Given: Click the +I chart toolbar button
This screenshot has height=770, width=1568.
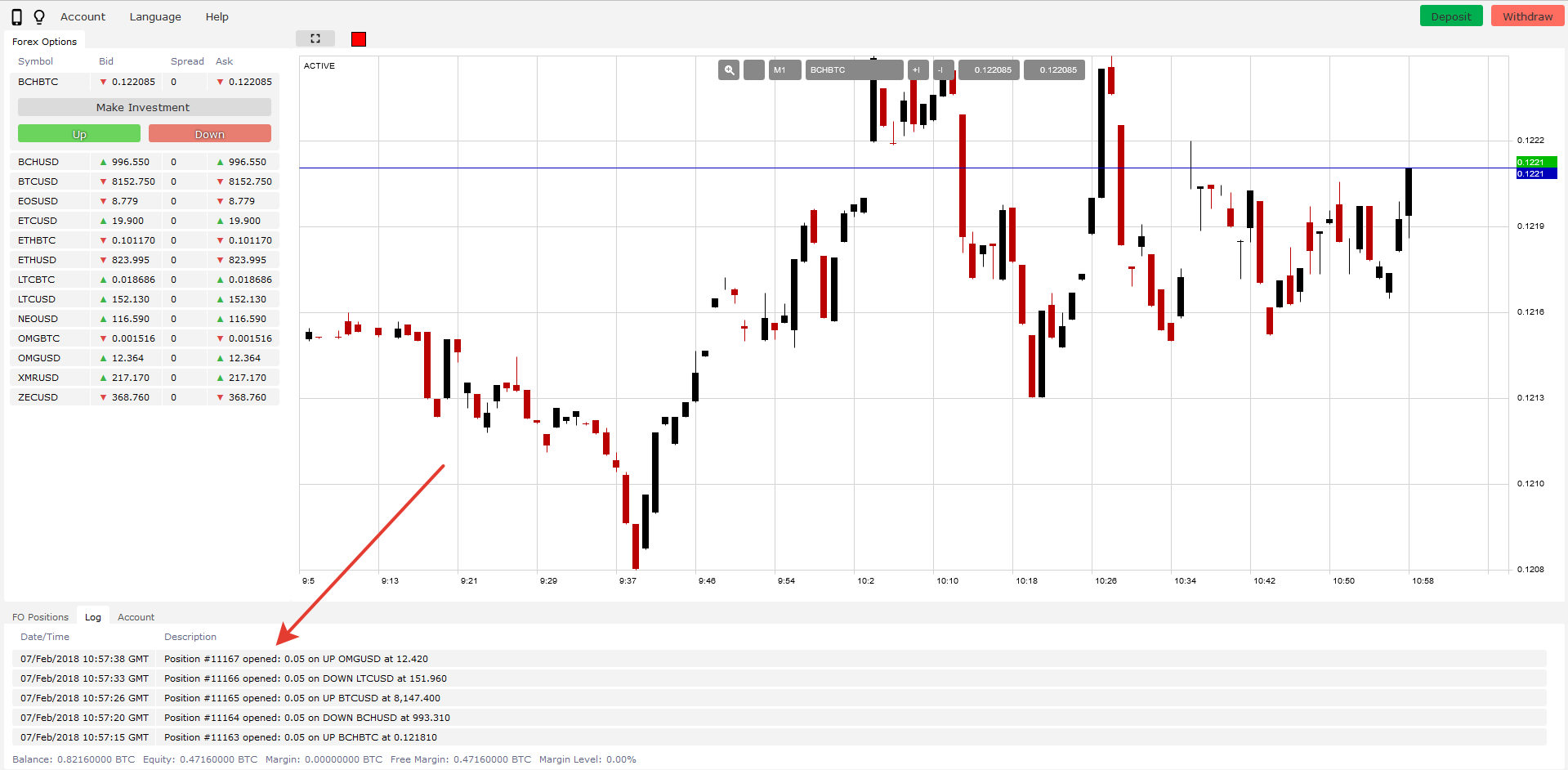Looking at the screenshot, I should [x=917, y=70].
